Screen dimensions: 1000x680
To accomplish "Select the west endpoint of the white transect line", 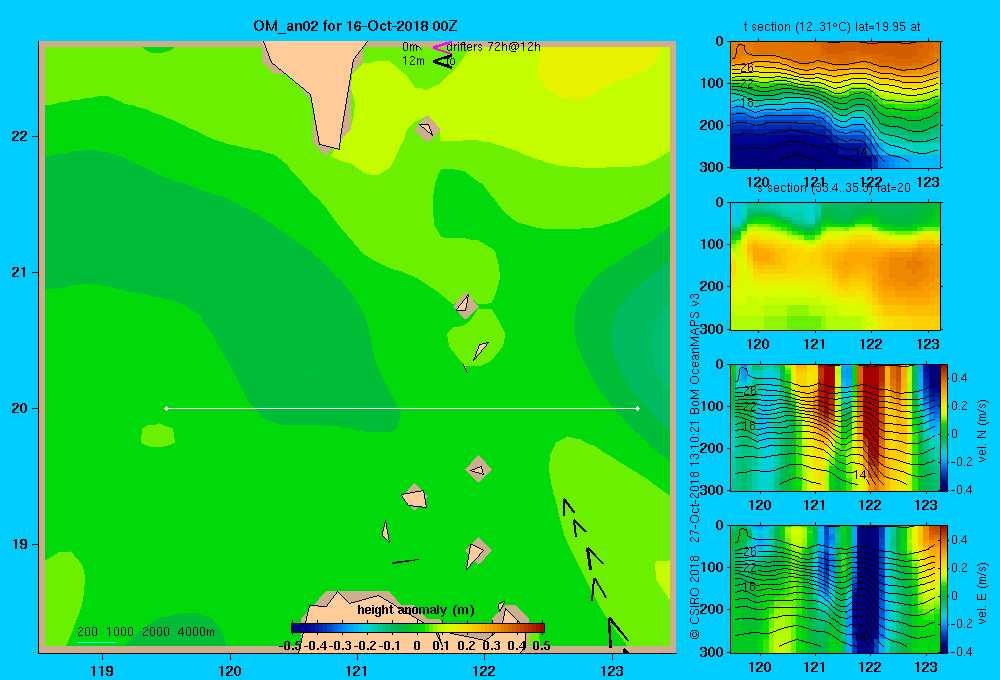I will (x=166, y=408).
